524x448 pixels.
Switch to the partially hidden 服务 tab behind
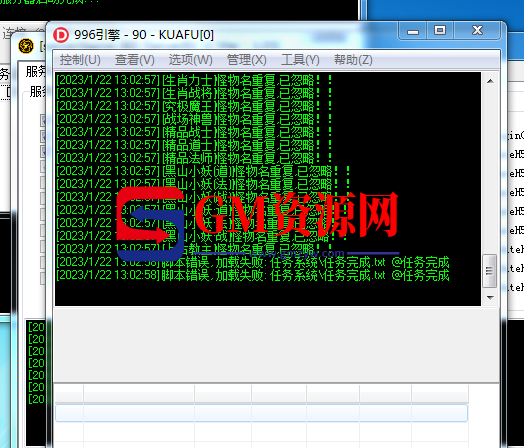[x=35, y=71]
